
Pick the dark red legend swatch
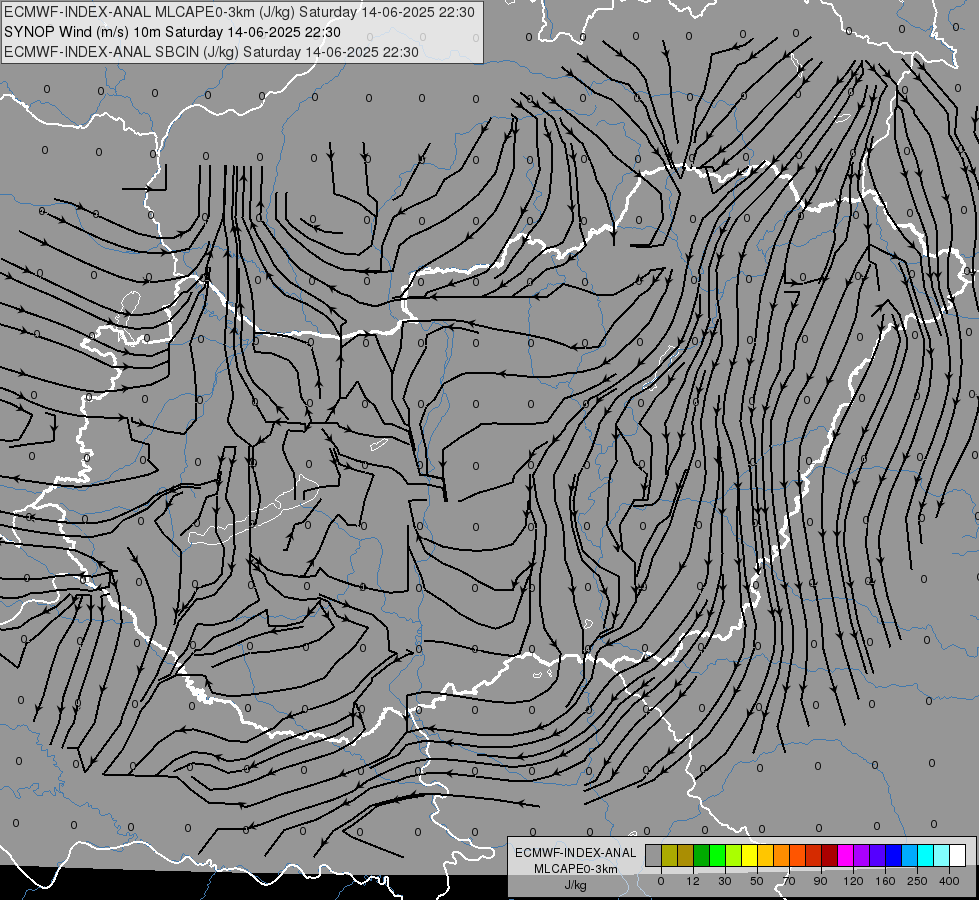point(830,855)
